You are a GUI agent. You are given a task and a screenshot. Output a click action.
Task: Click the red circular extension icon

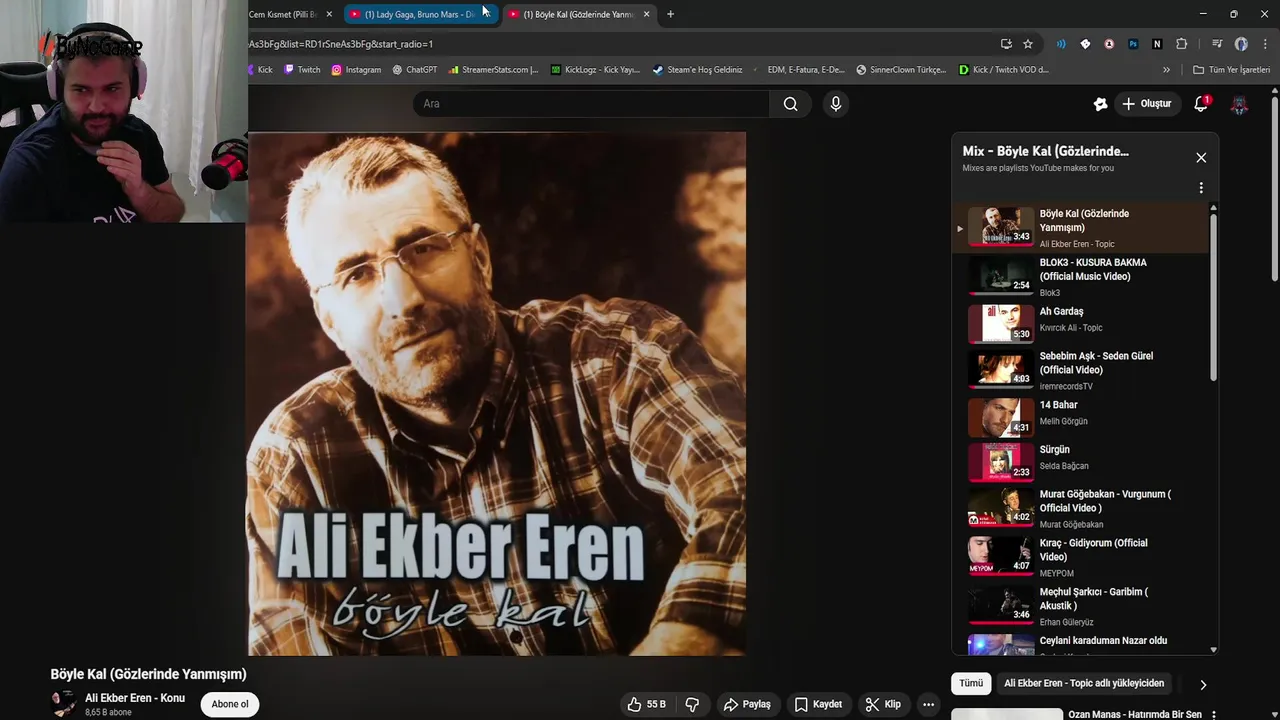1109,44
